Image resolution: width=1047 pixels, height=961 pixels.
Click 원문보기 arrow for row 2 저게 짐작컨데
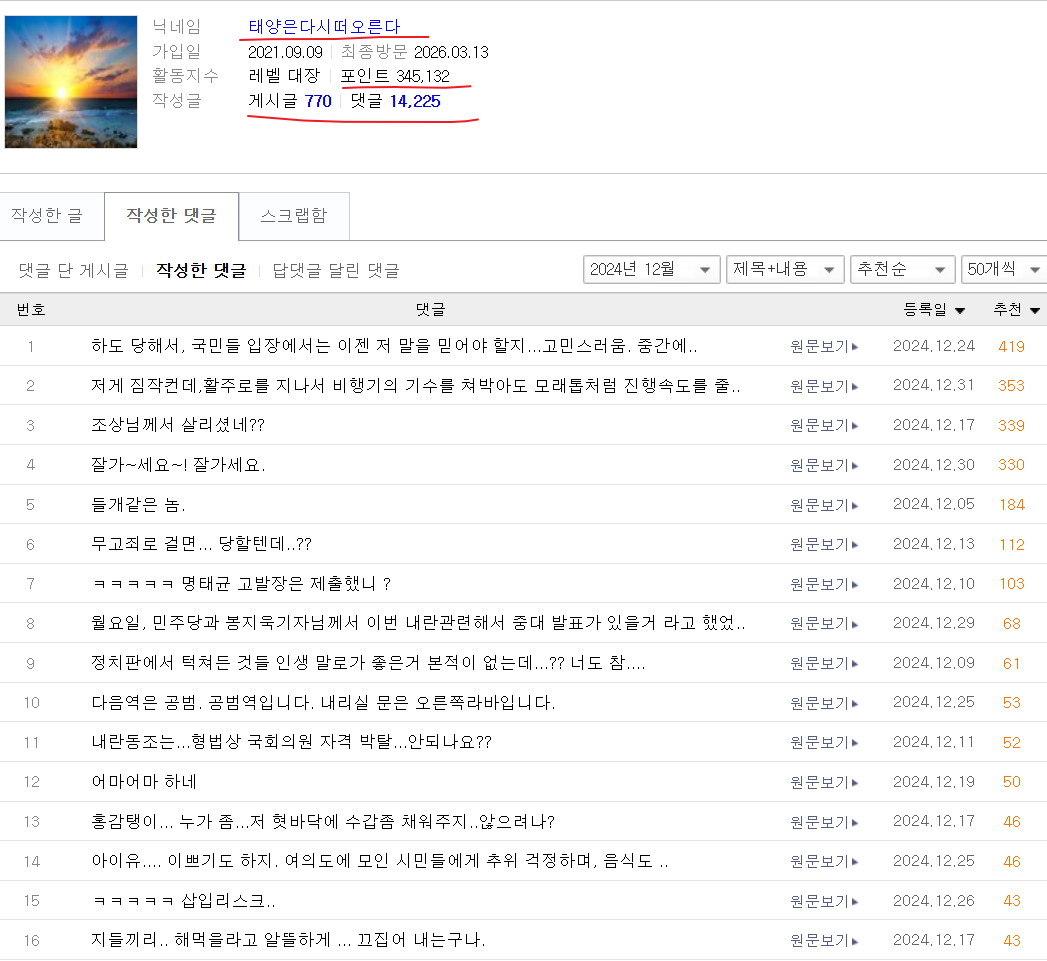click(x=824, y=386)
